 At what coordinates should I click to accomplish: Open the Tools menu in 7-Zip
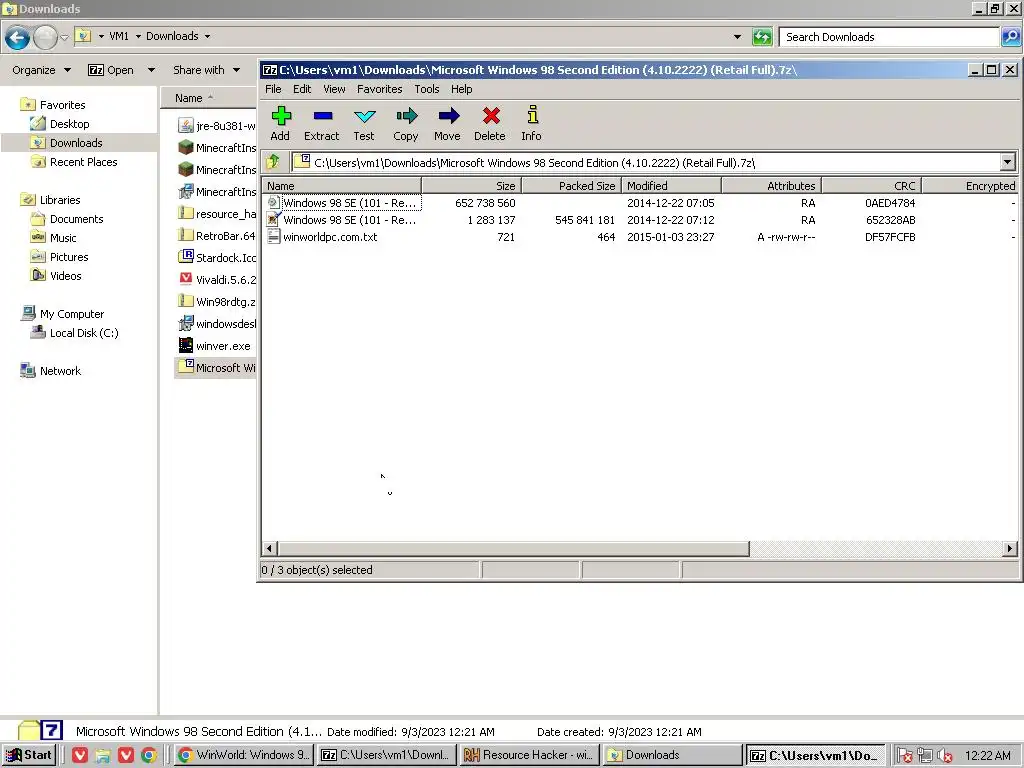[426, 89]
